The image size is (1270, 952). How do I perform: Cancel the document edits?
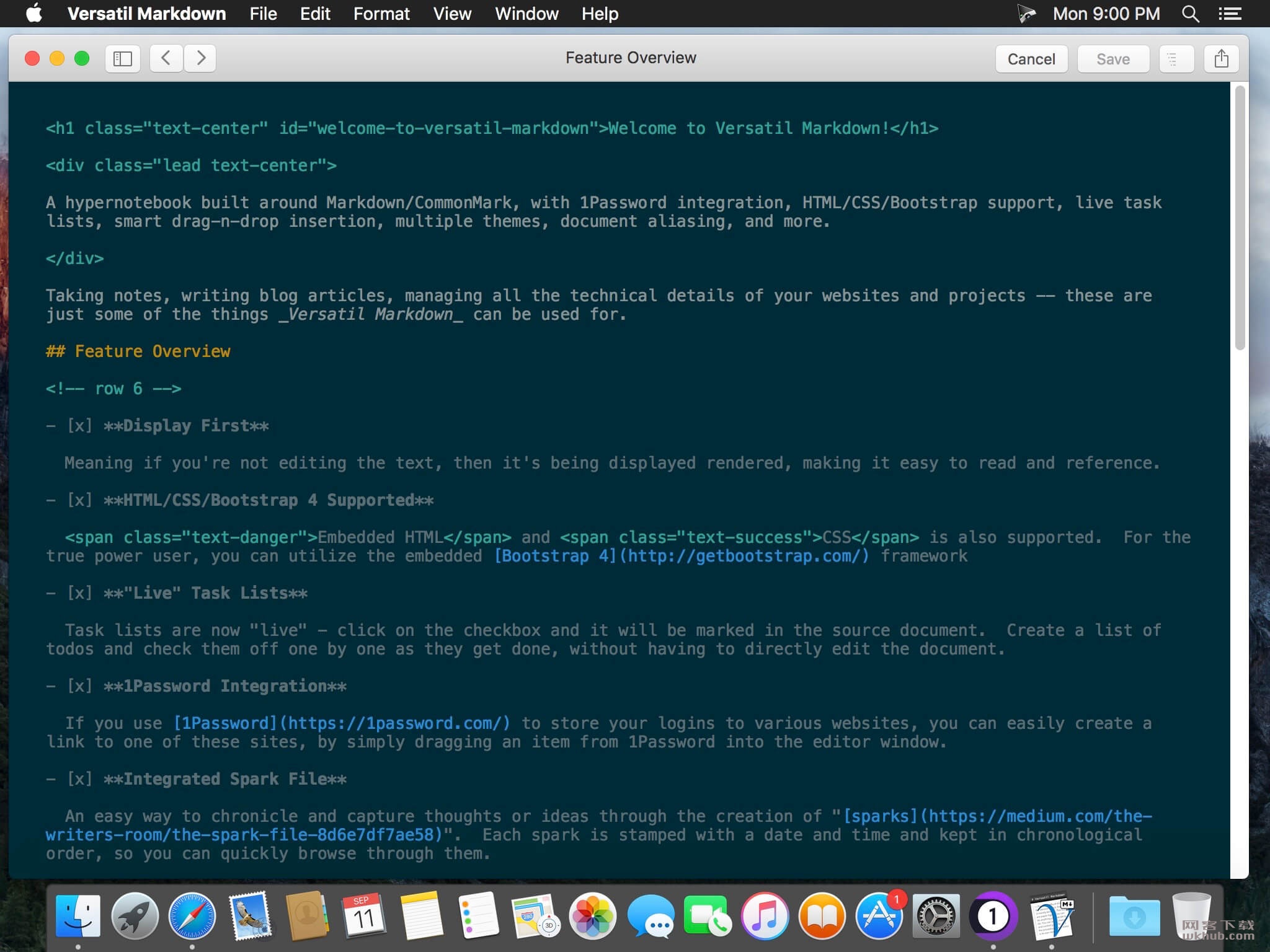pyautogui.click(x=1031, y=59)
